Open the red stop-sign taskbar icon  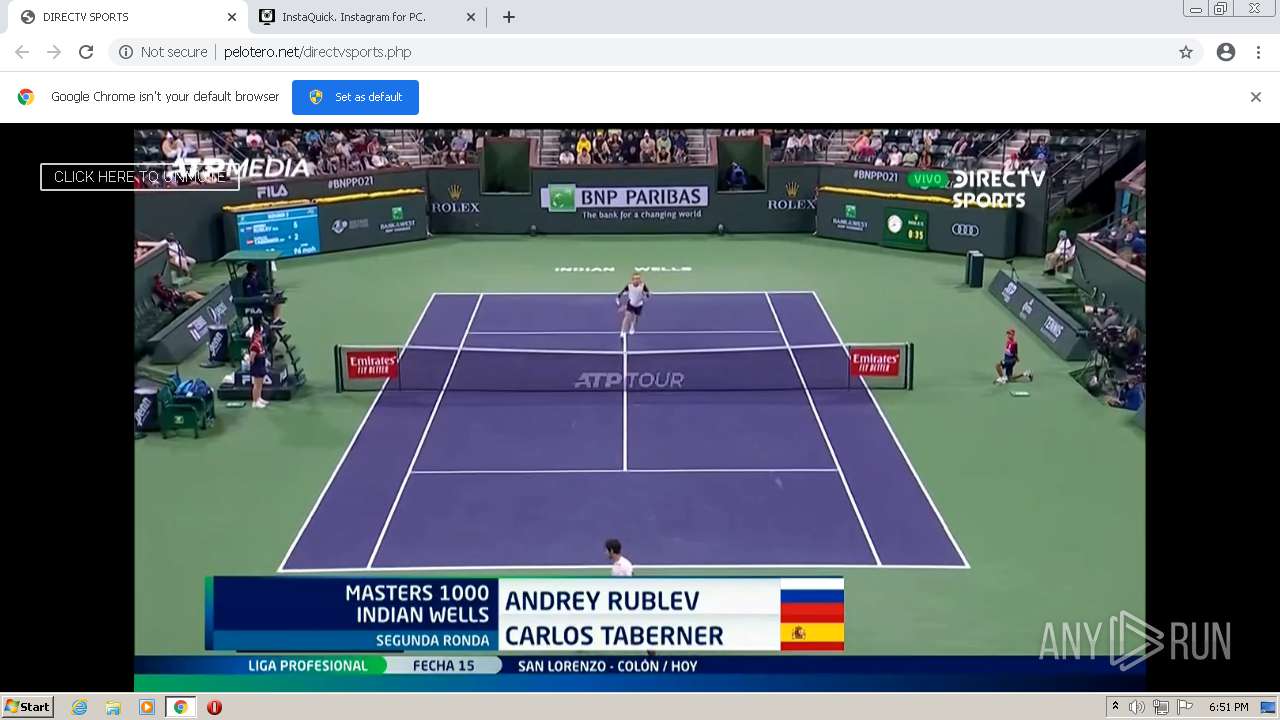(214, 707)
